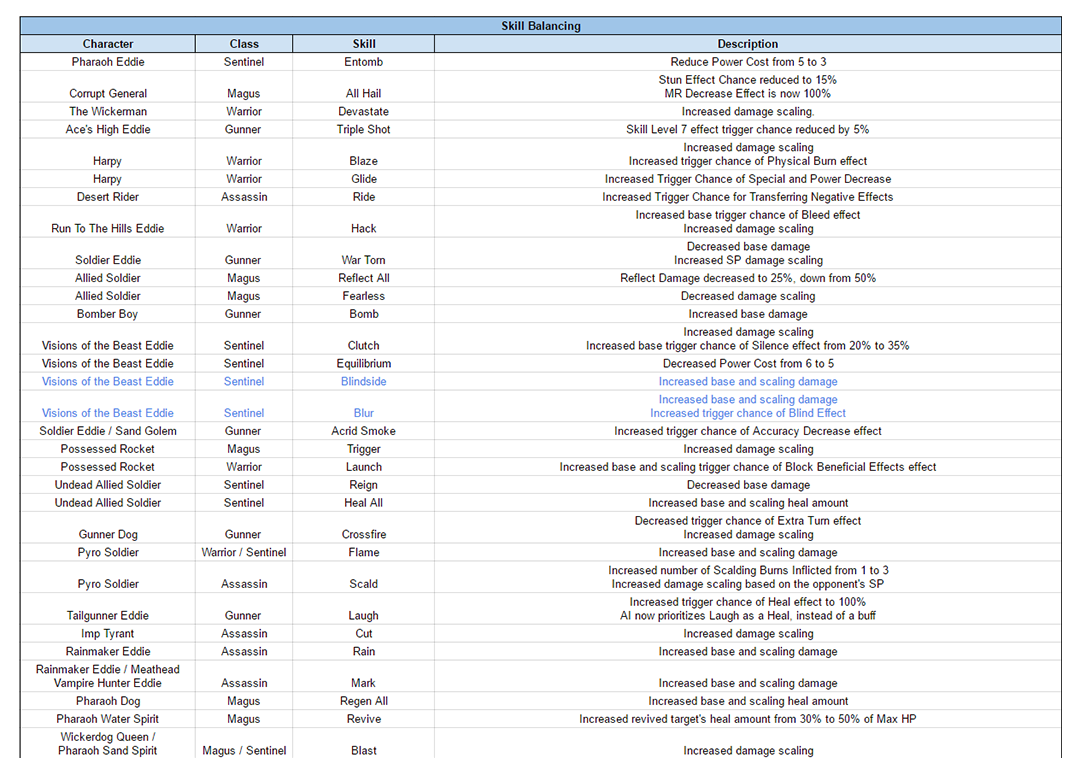Click the Skill column header
The width and height of the screenshot is (1080, 758).
pos(364,44)
